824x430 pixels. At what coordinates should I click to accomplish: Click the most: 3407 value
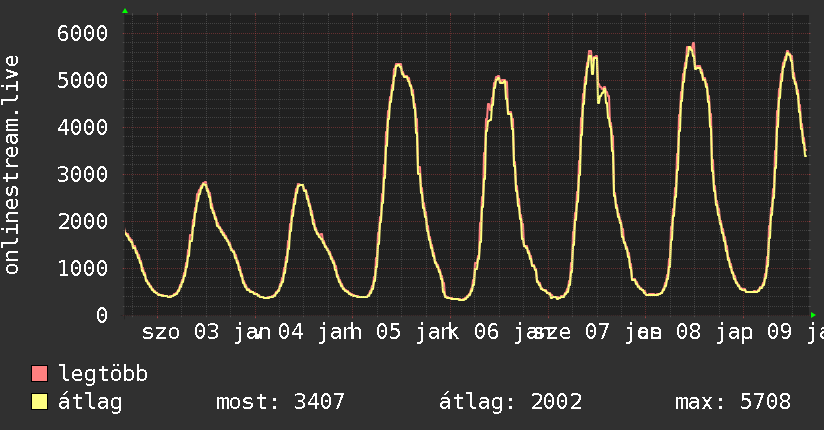coord(280,402)
